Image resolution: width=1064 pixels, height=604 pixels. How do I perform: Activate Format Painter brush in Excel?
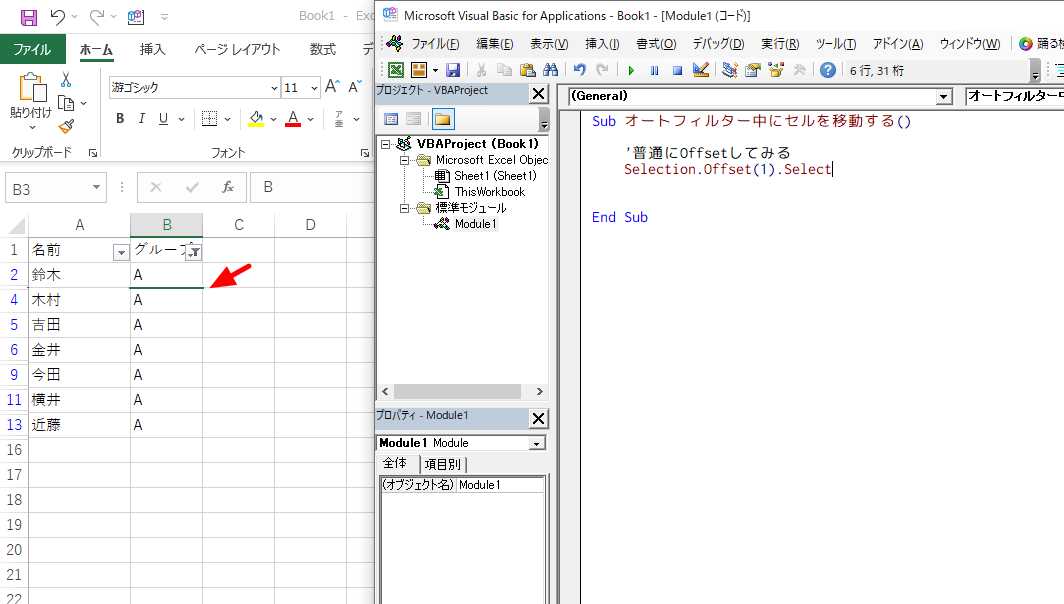66,126
